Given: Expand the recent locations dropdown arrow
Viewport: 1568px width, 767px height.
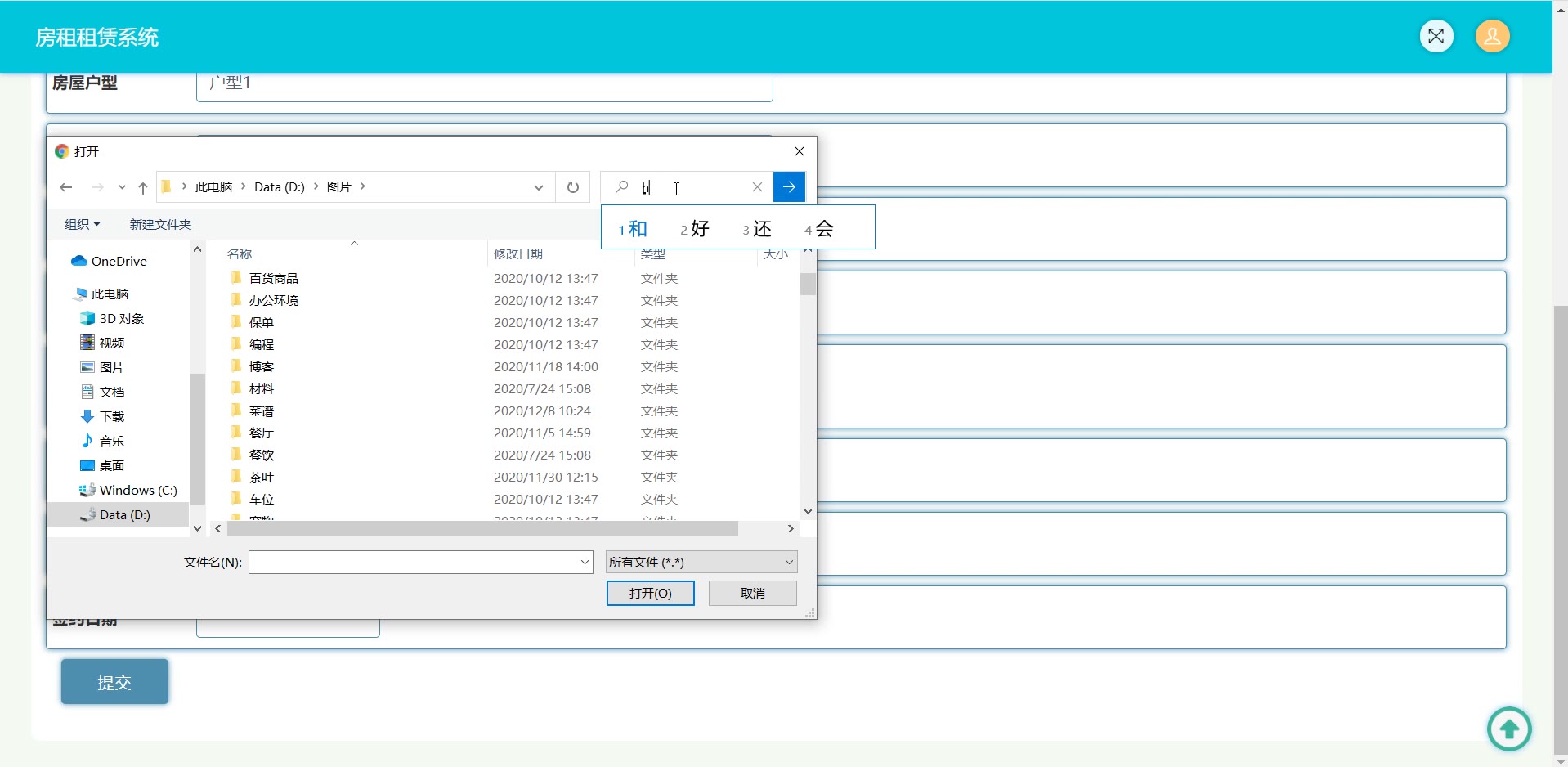Looking at the screenshot, I should [x=122, y=187].
